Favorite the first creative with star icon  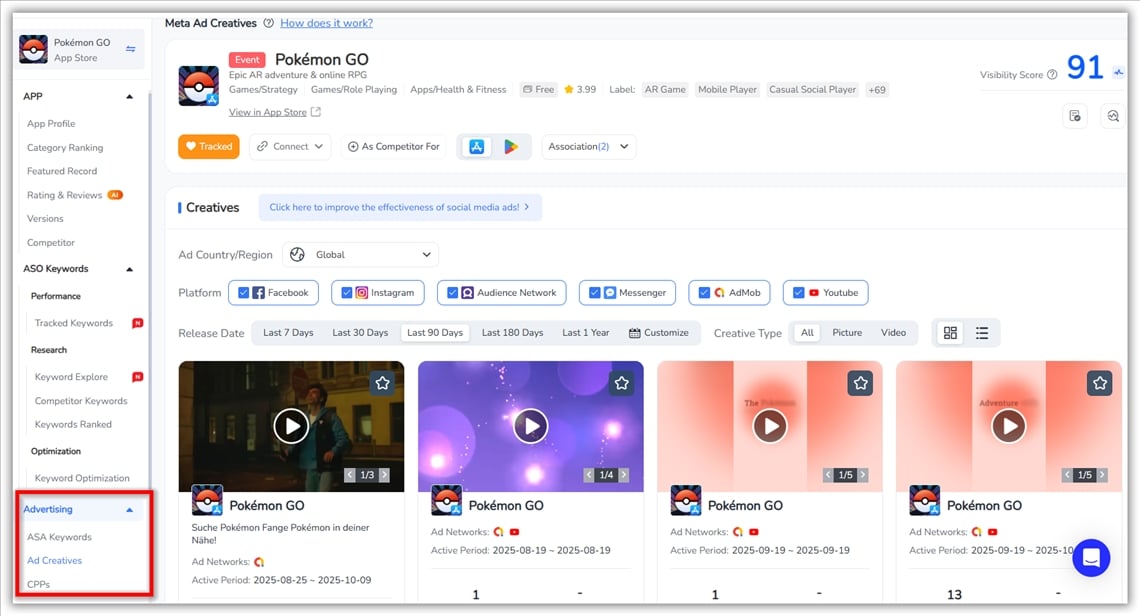point(382,383)
